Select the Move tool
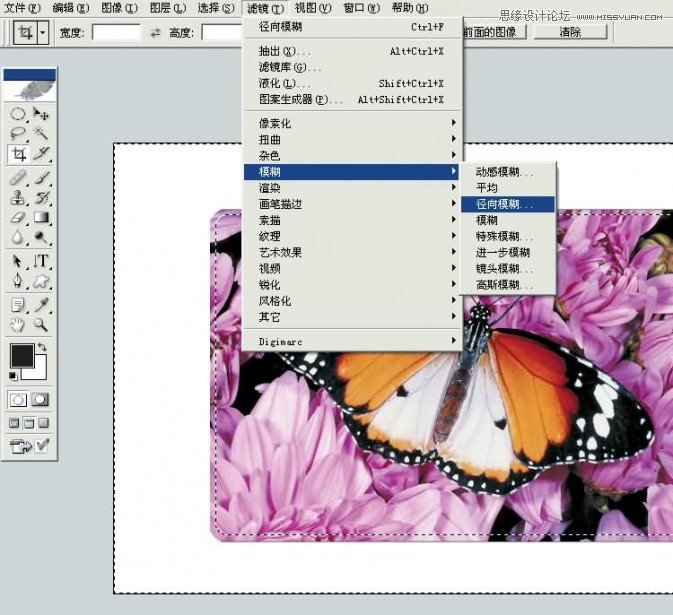673x615 pixels. (x=41, y=114)
